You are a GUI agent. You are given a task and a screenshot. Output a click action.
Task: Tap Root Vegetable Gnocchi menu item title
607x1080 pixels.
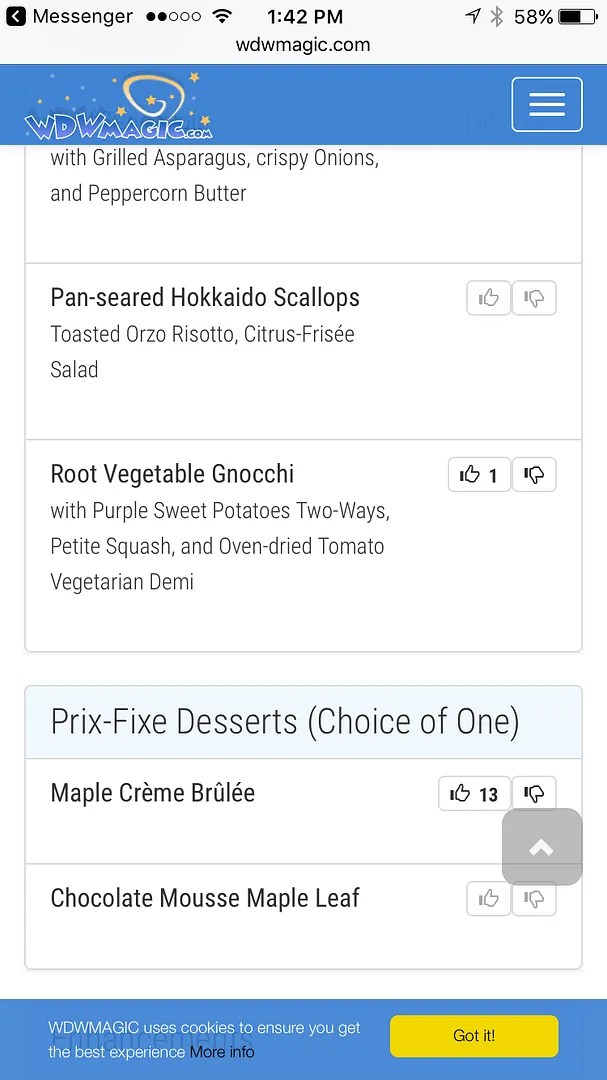[172, 474]
